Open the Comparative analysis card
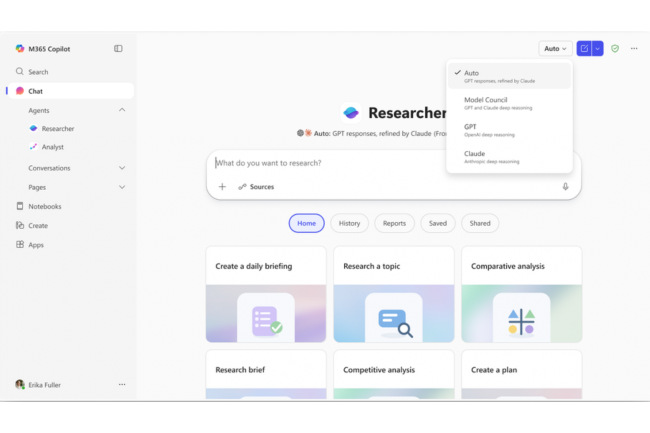 521,294
